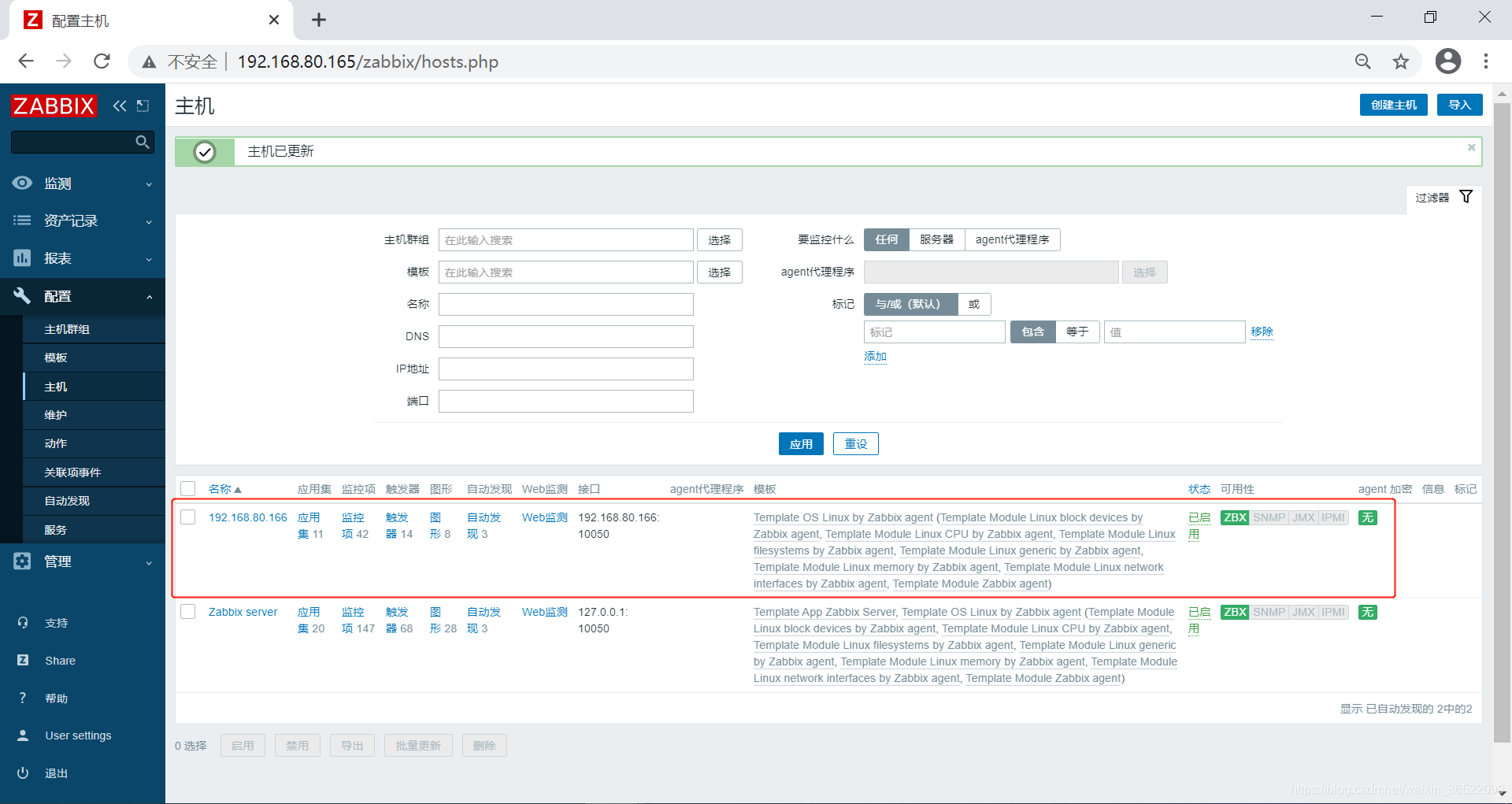The width and height of the screenshot is (1512, 804).
Task: Select the Zabbix server host checkbox
Action: (x=188, y=612)
